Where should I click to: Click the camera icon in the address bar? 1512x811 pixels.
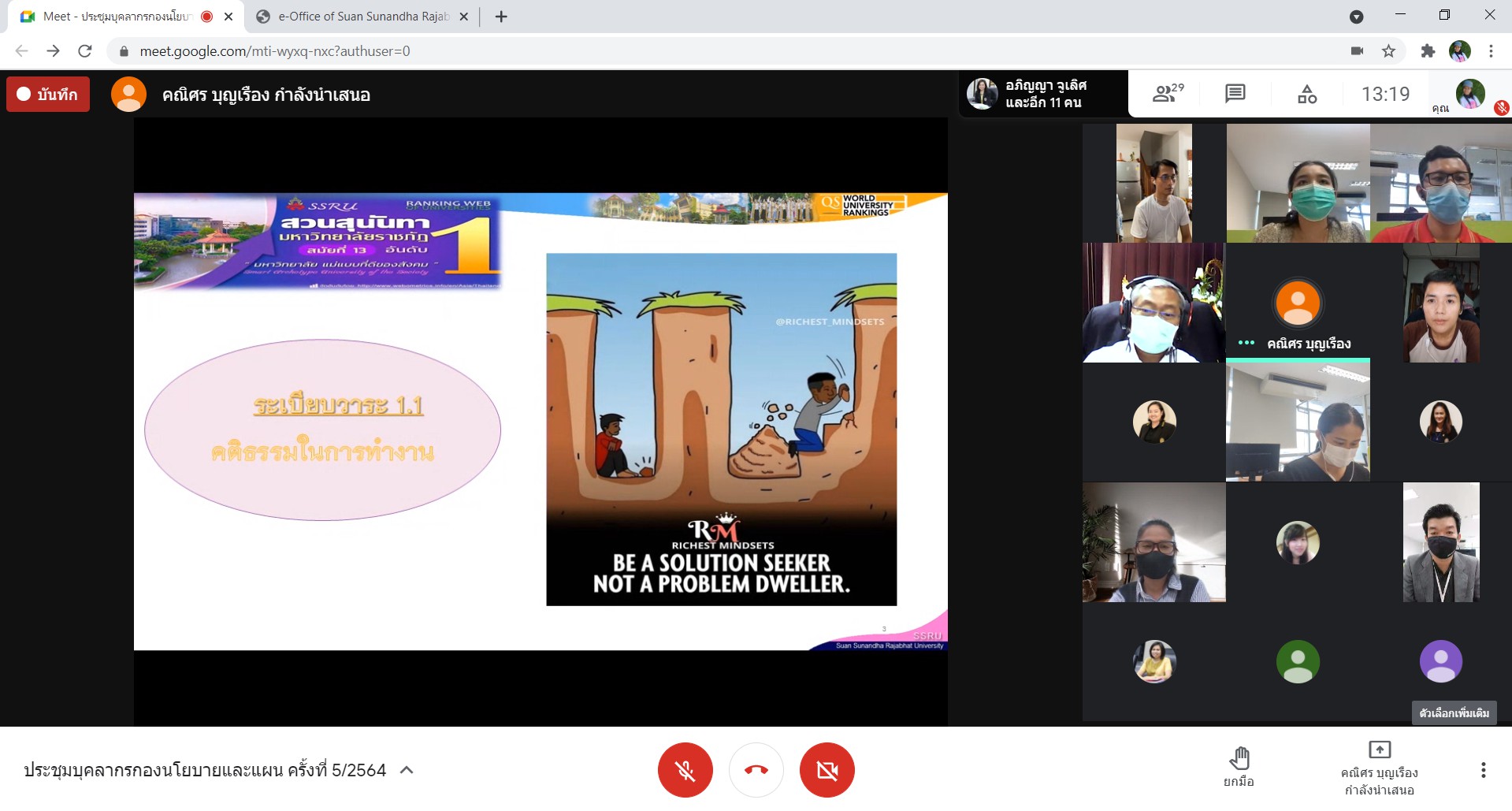[1357, 51]
